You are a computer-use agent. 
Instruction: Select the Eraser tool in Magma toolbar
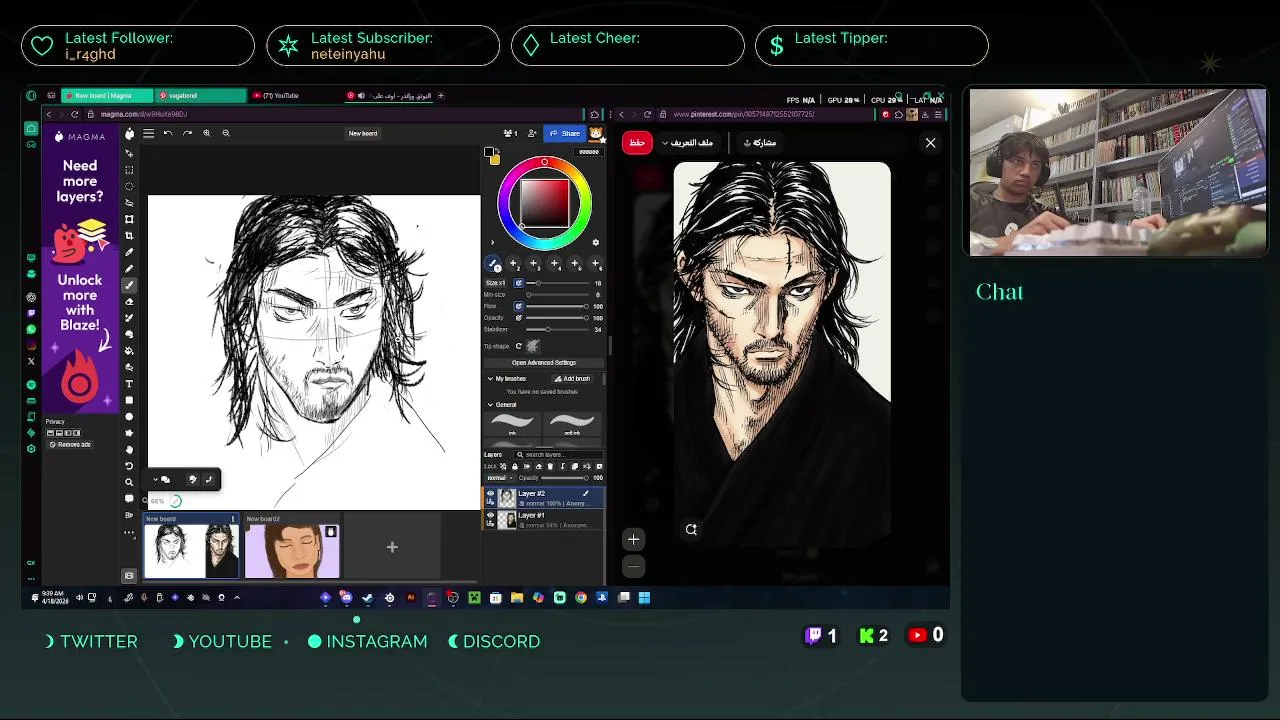coord(129,301)
